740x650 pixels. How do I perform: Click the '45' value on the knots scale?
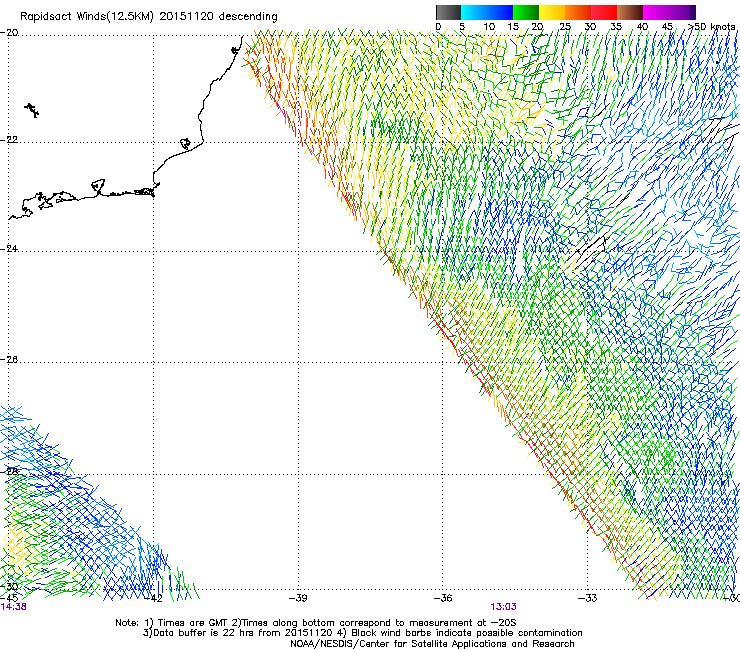coord(667,27)
